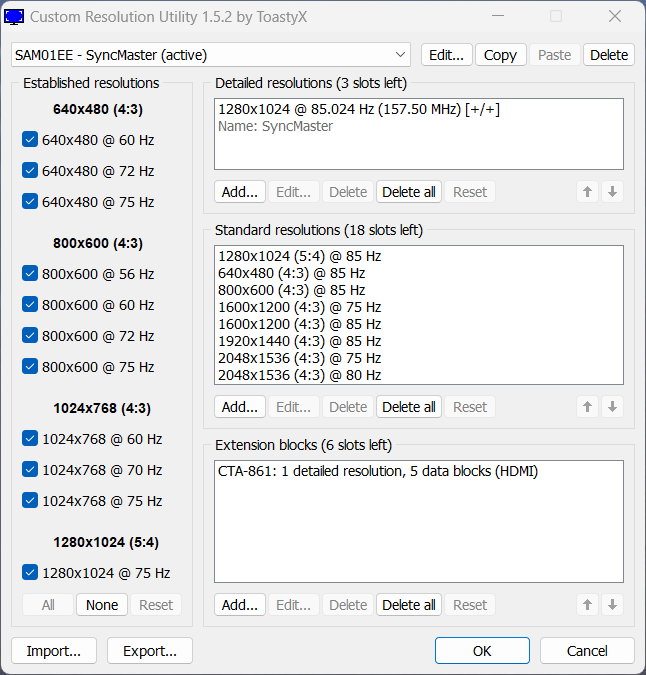646x675 pixels.
Task: Open the SAM01EE SyncMaster display dropdown
Action: 211,55
